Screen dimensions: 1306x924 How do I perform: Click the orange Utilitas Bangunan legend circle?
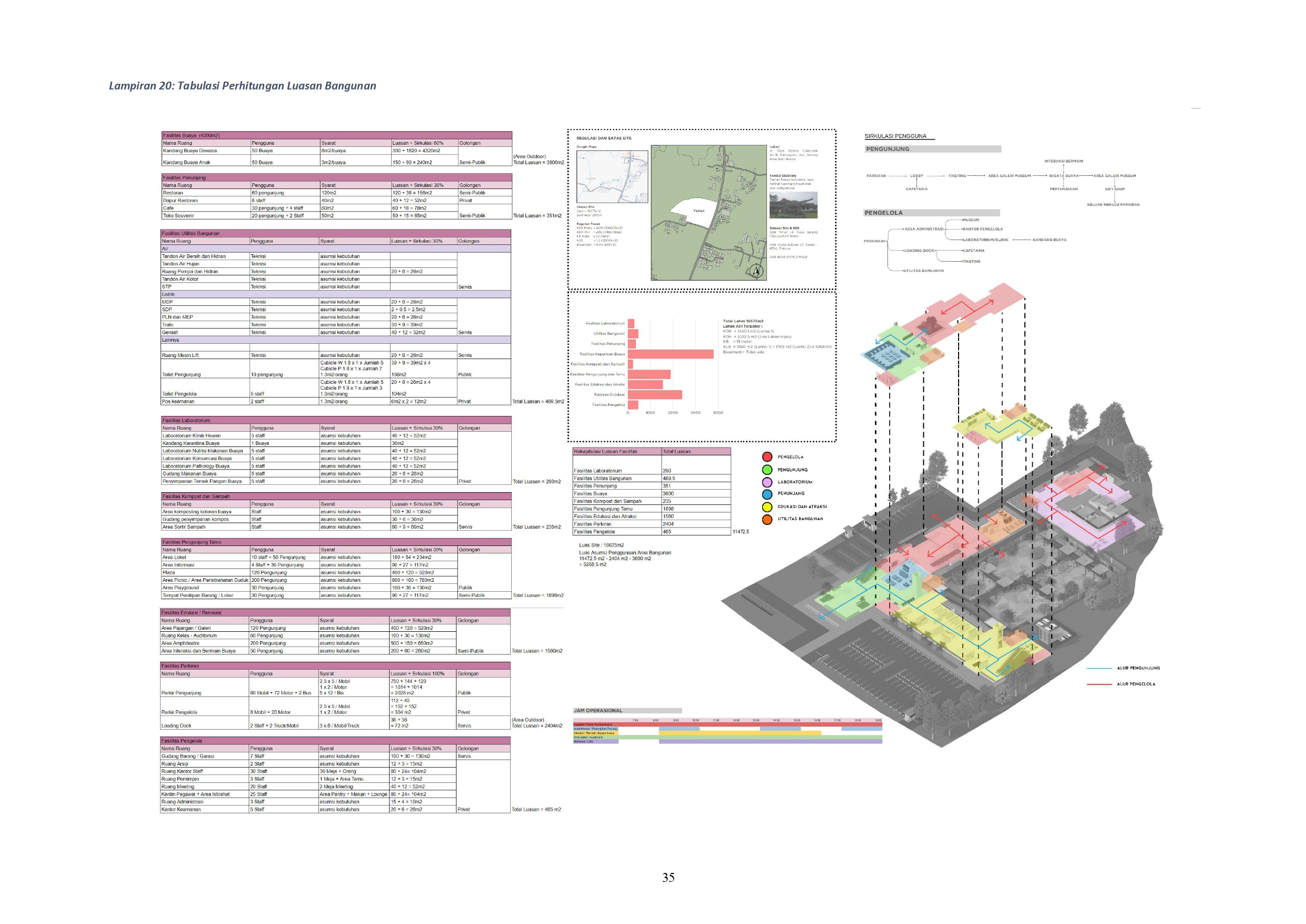pos(767,520)
